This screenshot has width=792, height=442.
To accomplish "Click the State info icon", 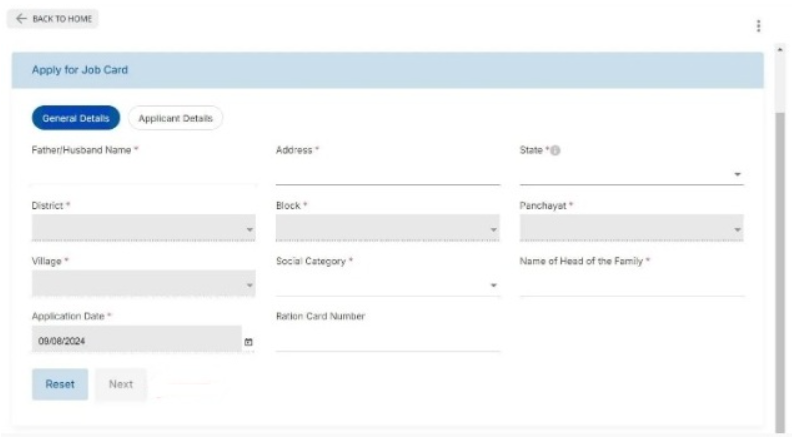I will (555, 150).
